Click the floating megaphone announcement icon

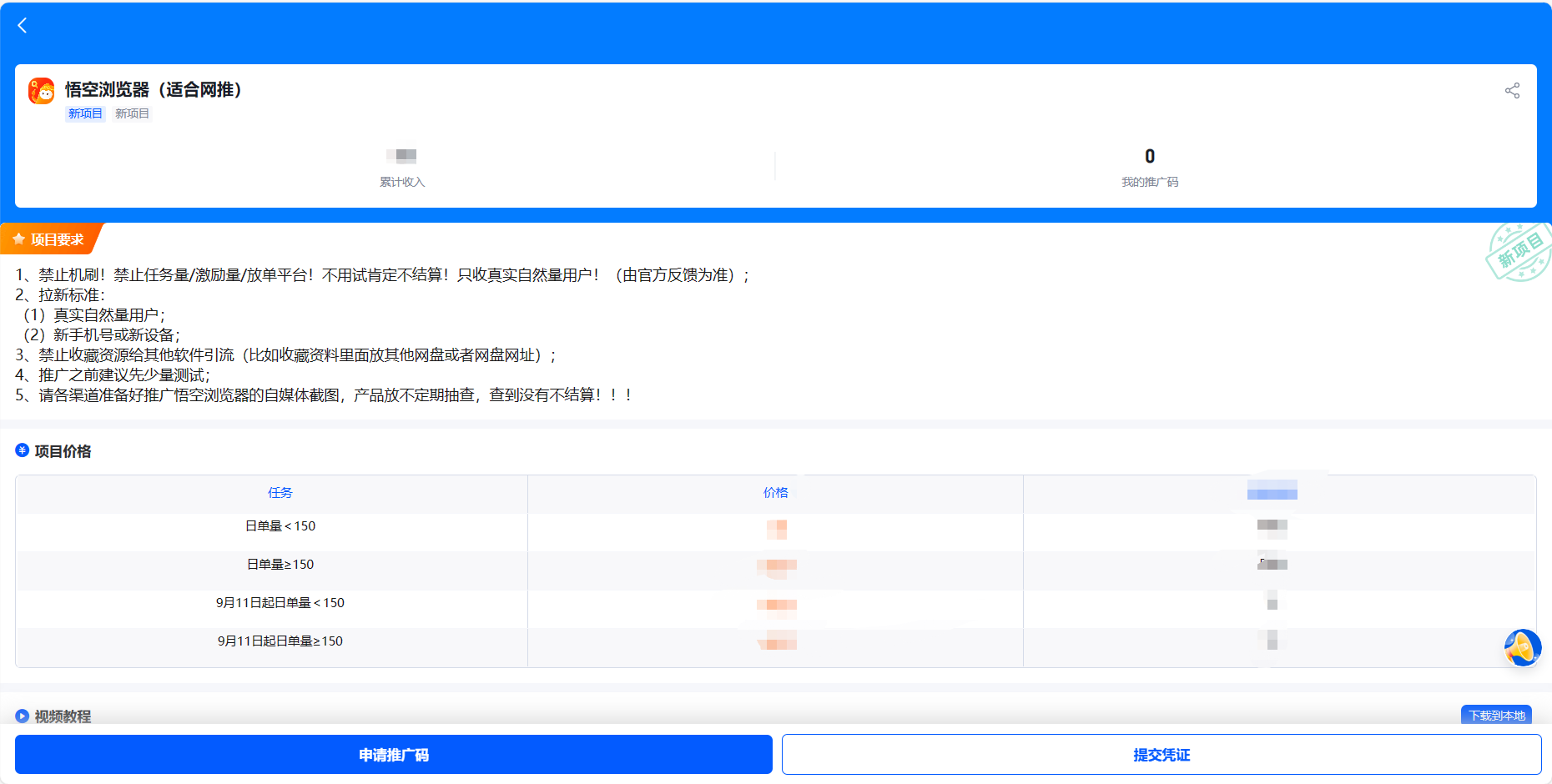tap(1523, 648)
